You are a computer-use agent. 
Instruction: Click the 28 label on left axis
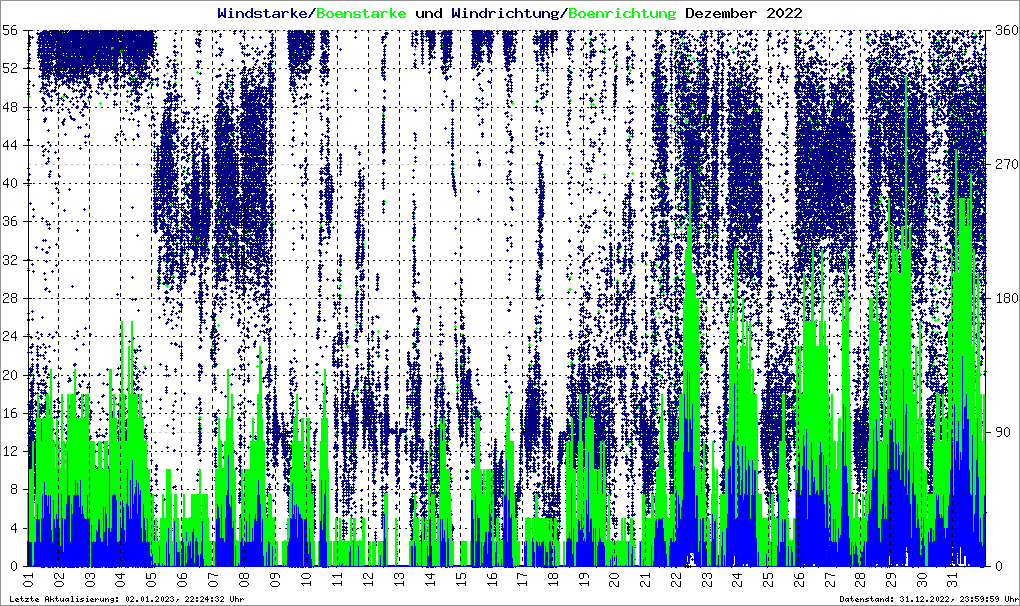[11, 298]
